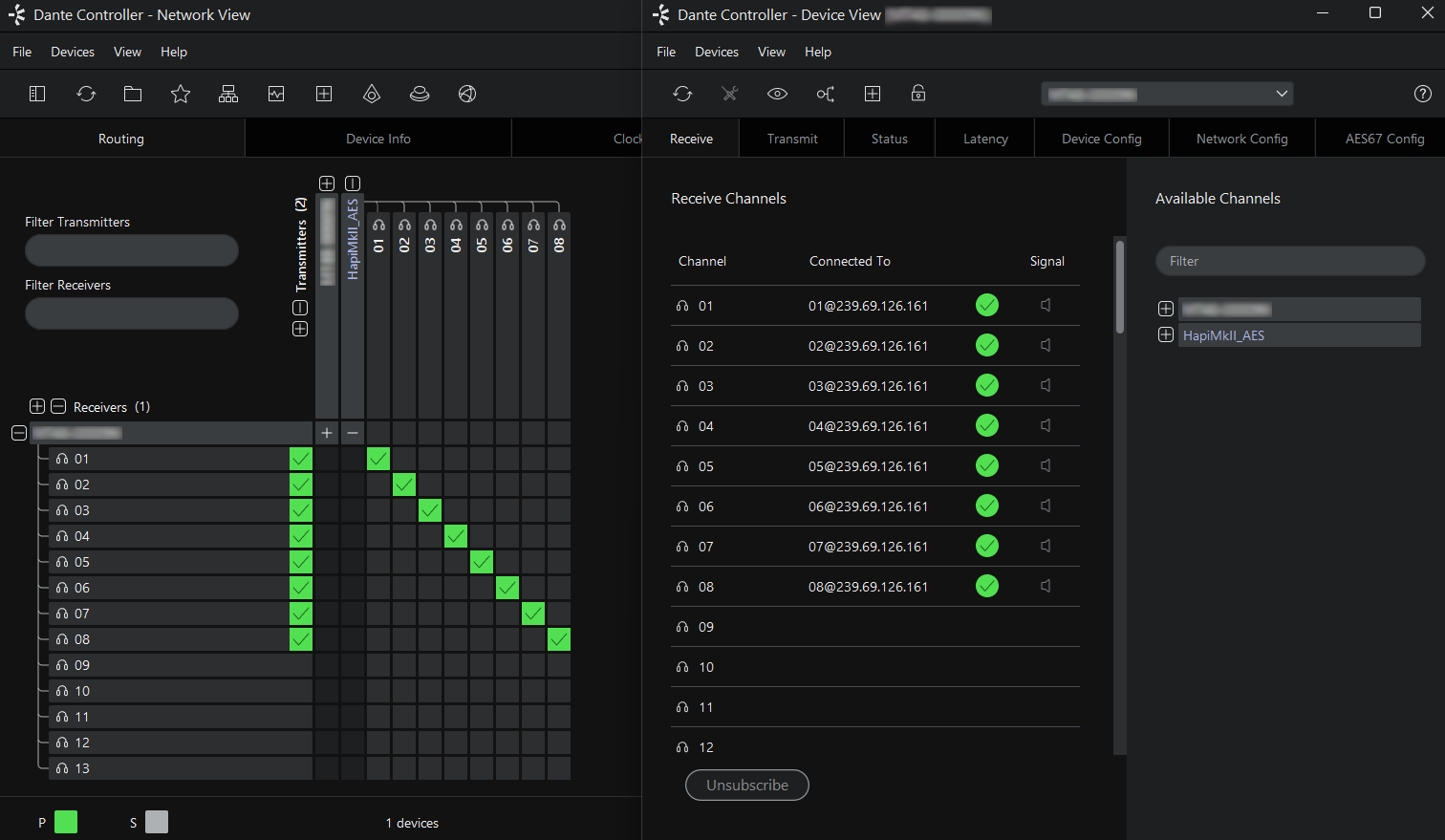Click the minus button in the receiver device row
The width and height of the screenshot is (1445, 840).
pos(353,433)
